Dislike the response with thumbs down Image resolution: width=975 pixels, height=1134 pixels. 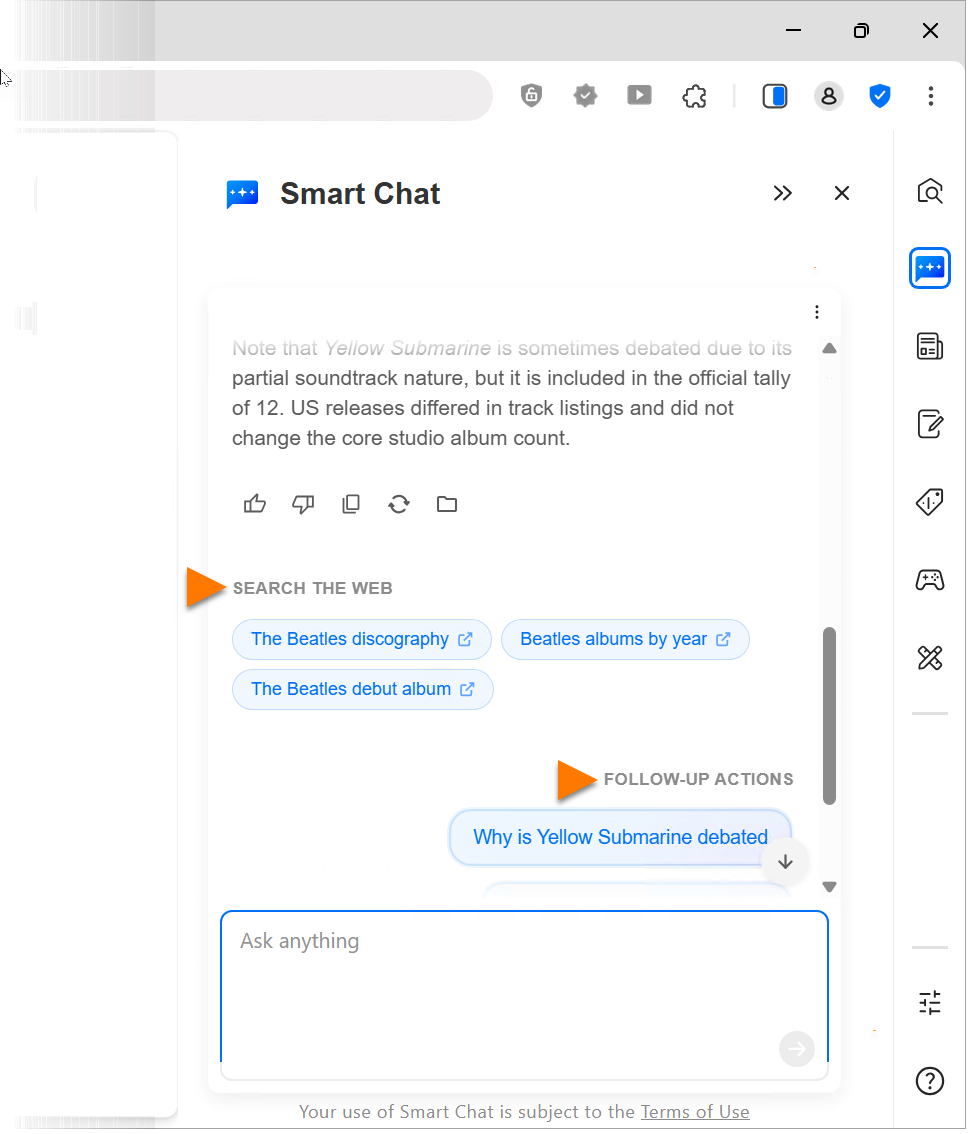(303, 504)
